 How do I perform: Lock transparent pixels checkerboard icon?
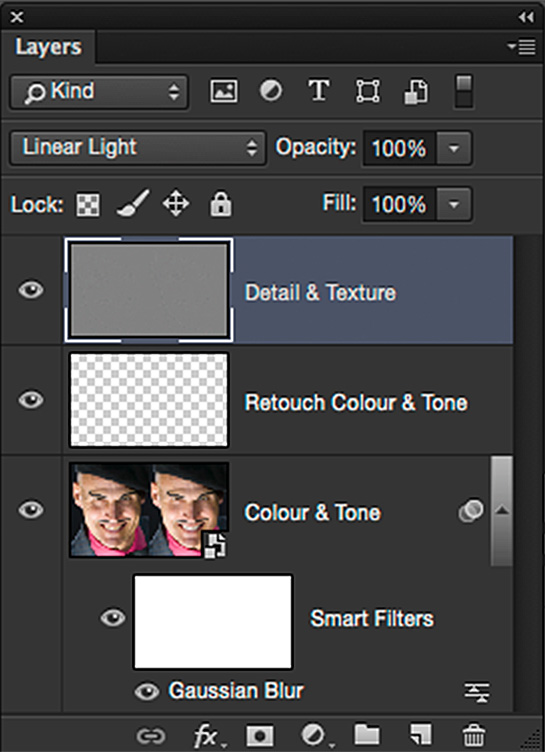(x=88, y=205)
